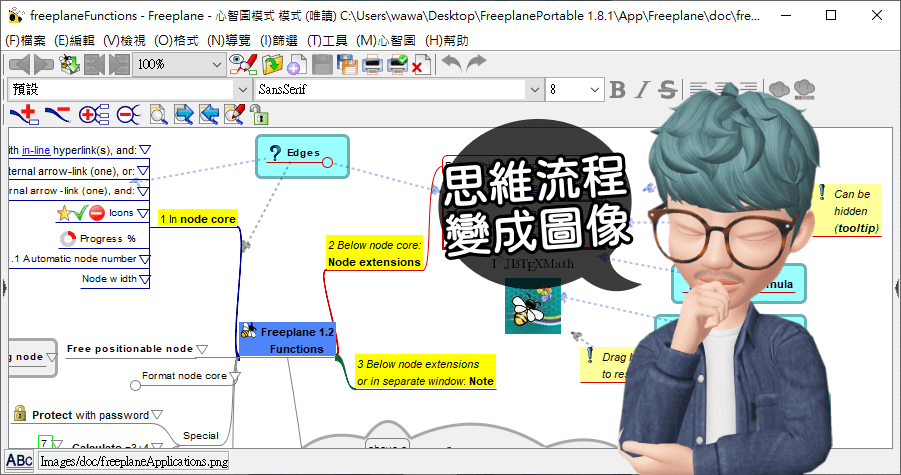
Task: Go back with the previous-node arrow
Action: [x=20, y=64]
